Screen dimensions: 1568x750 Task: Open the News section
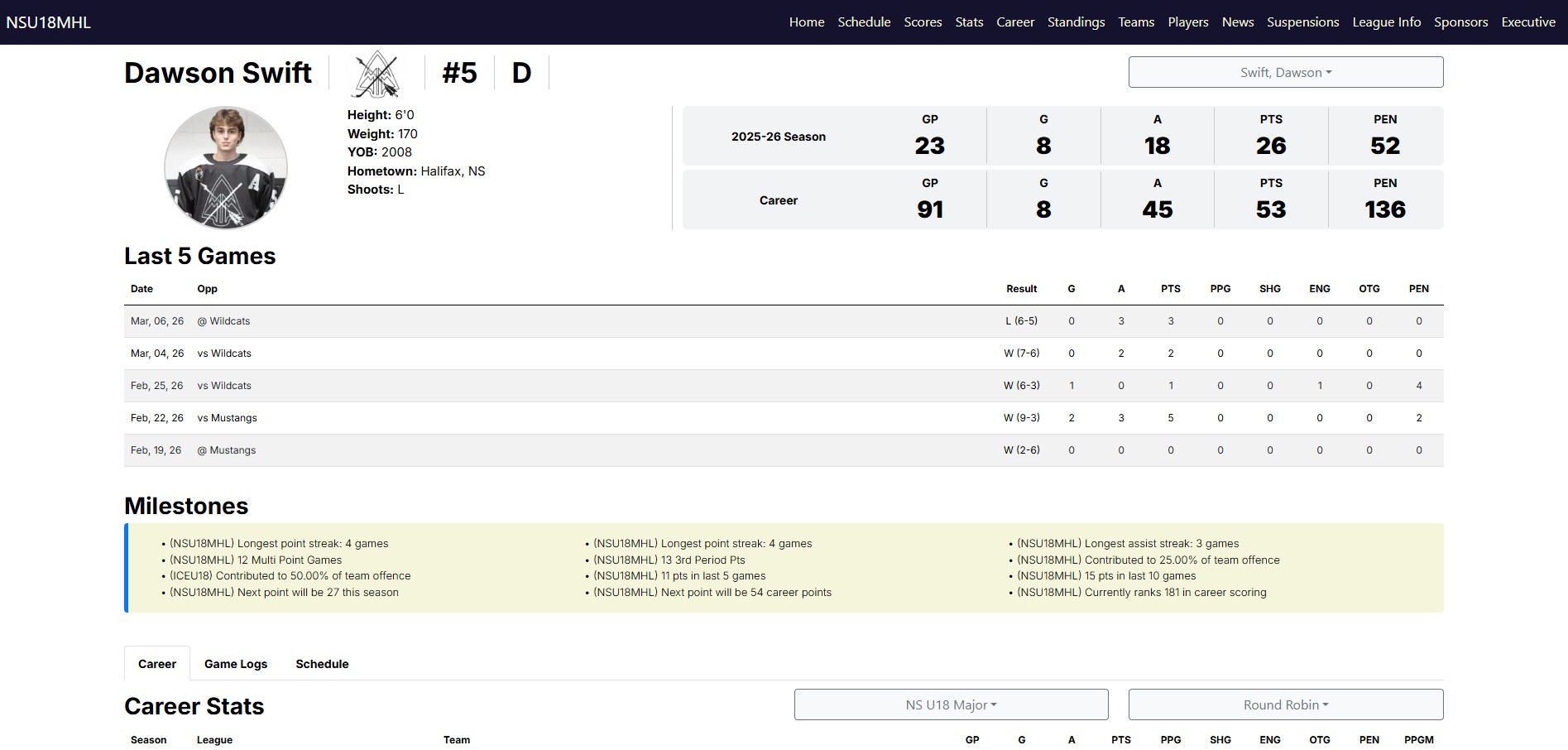coord(1237,22)
